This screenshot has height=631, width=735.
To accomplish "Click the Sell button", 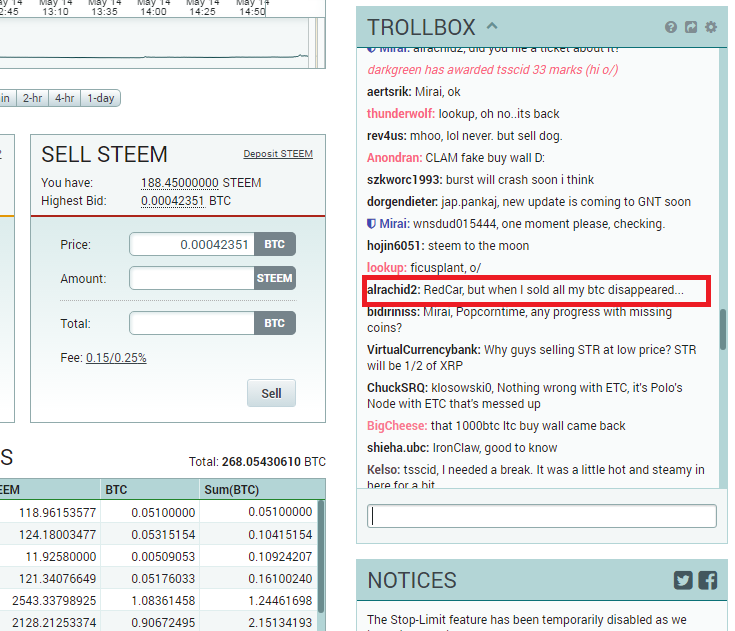I will pos(271,393).
